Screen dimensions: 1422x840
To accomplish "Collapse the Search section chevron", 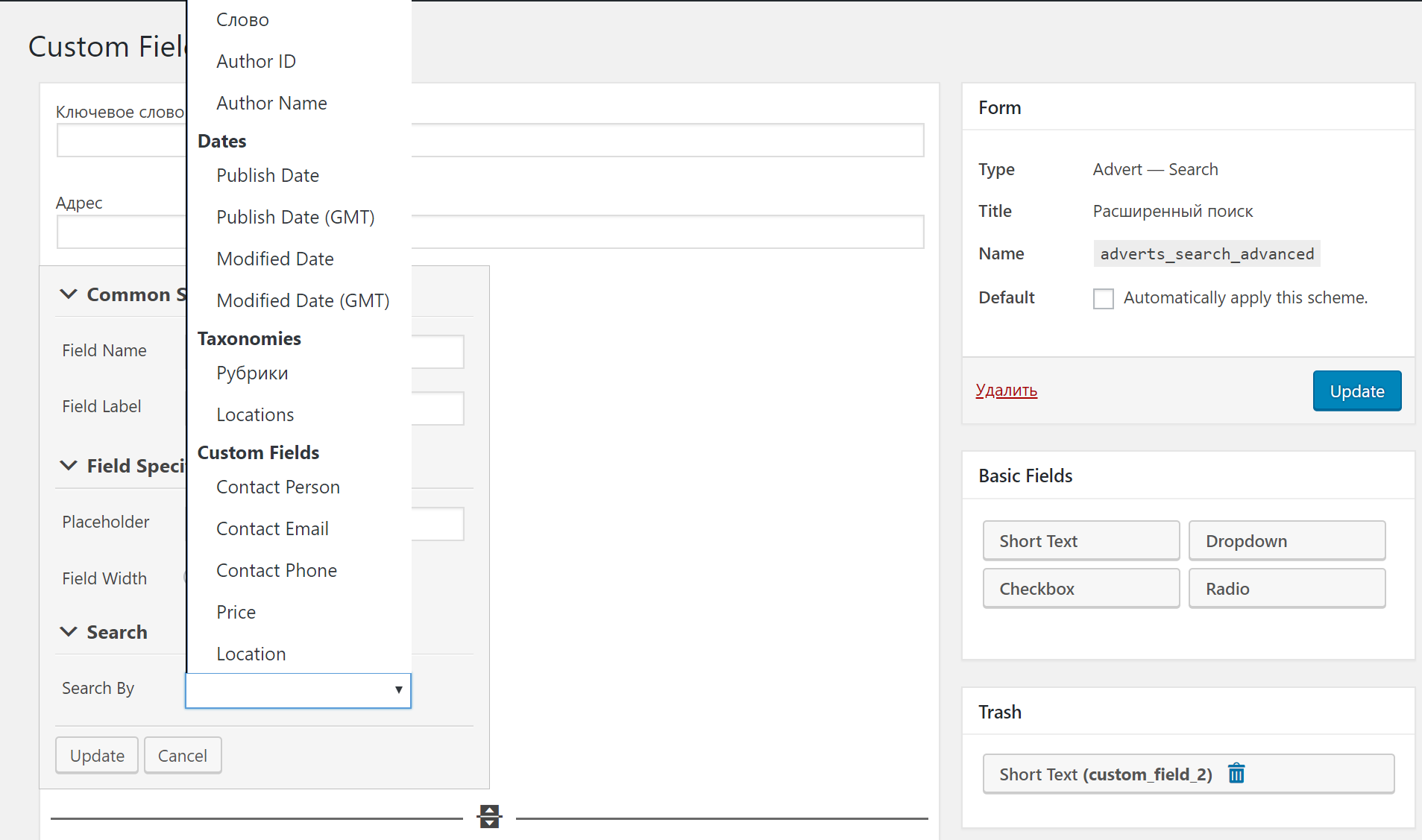I will 69,632.
